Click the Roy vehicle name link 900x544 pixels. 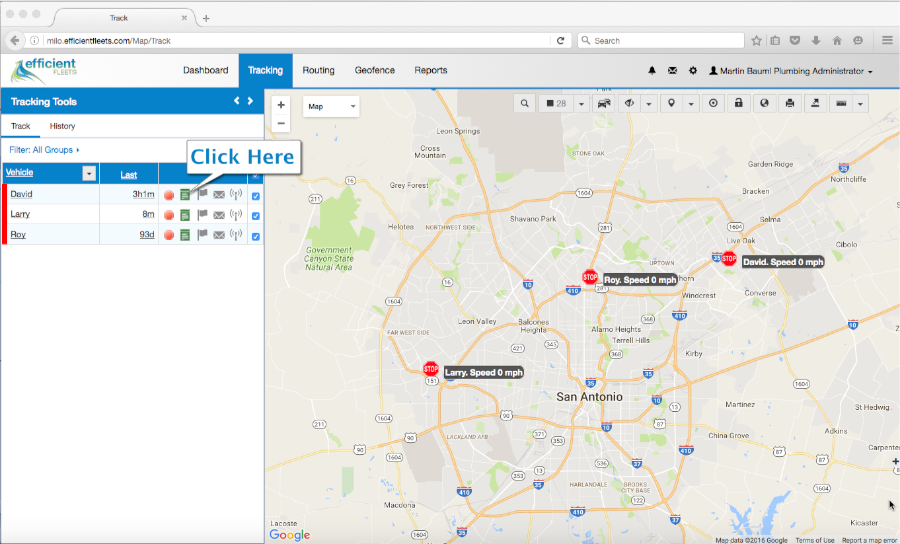pos(18,235)
